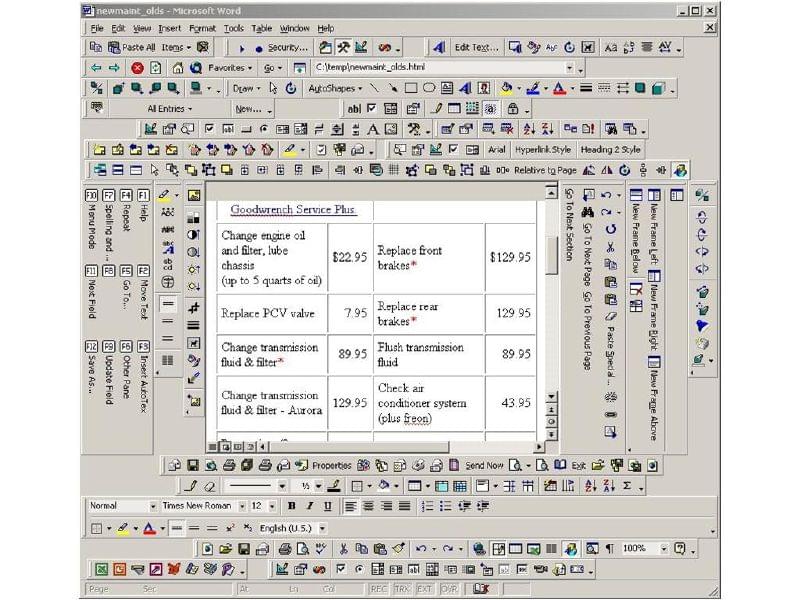Toggle single line spacing next to superscript

[x=177, y=528]
